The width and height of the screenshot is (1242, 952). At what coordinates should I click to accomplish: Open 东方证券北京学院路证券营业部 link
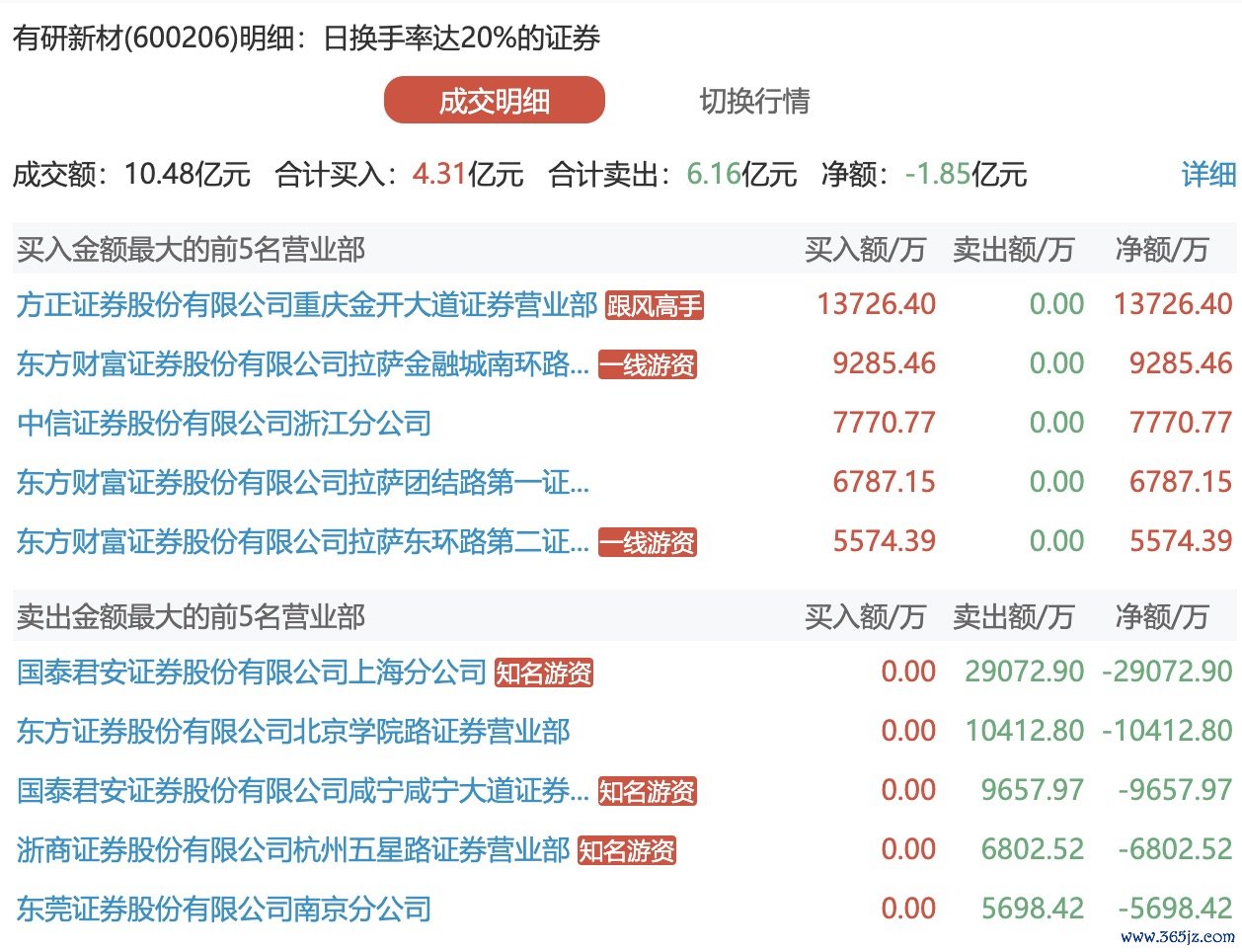click(293, 732)
